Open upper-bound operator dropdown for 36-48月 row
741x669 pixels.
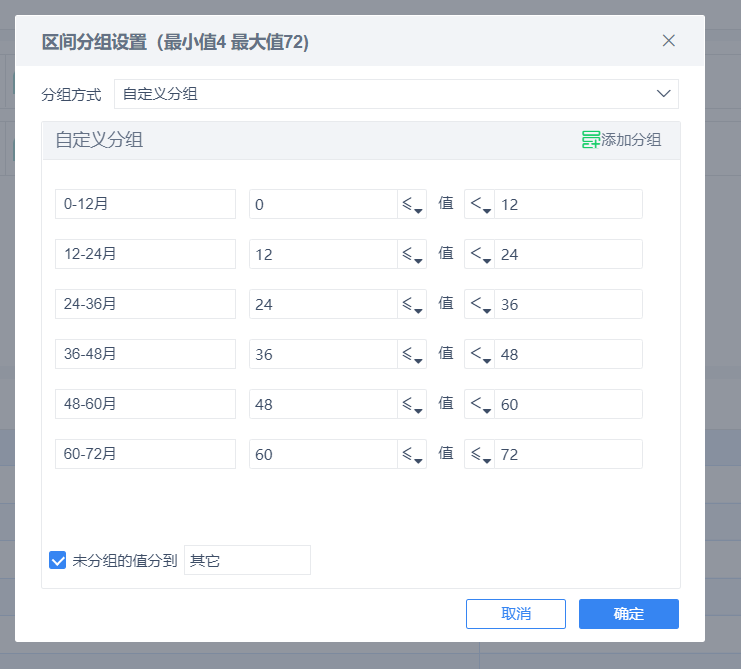point(480,354)
